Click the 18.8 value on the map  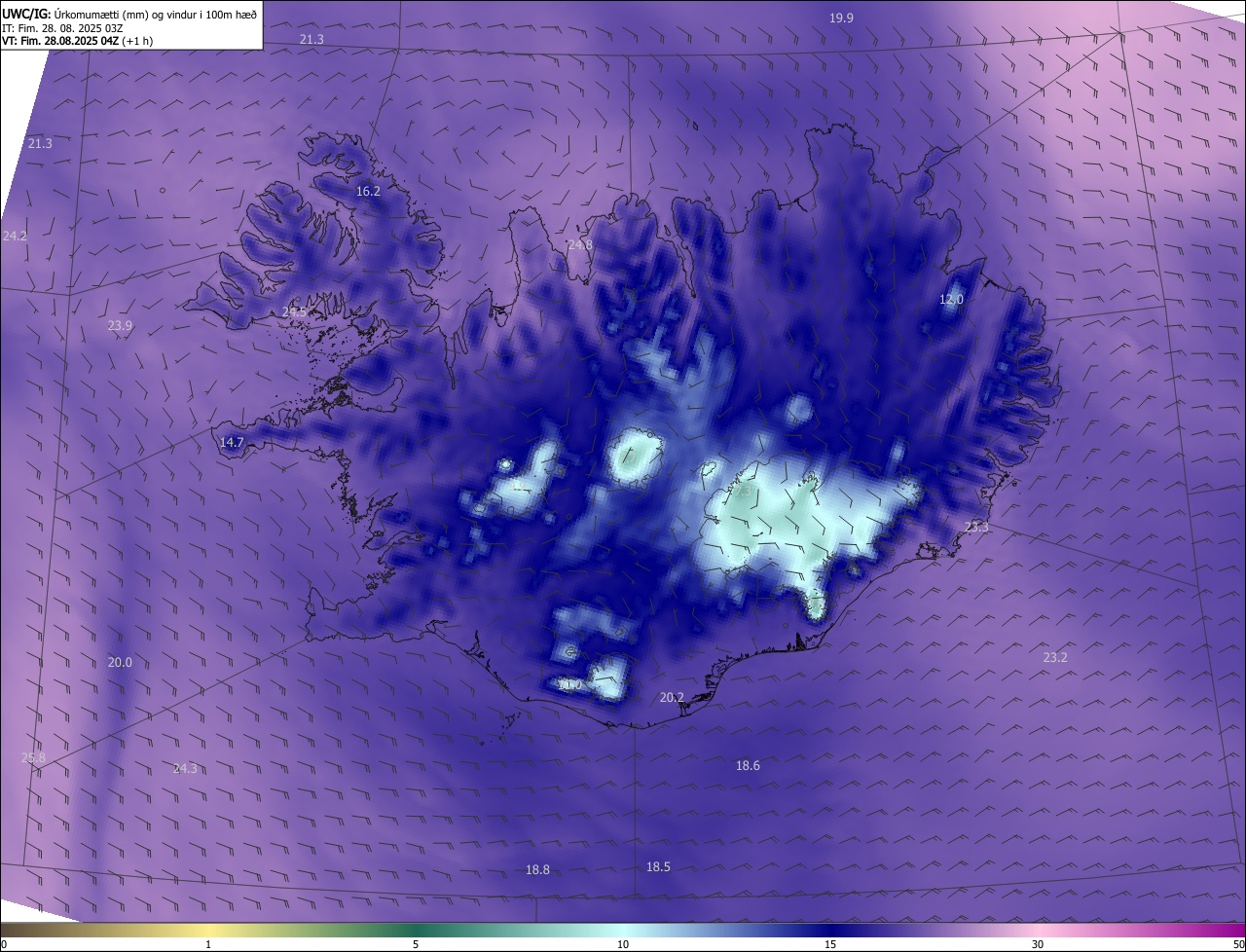pyautogui.click(x=537, y=869)
